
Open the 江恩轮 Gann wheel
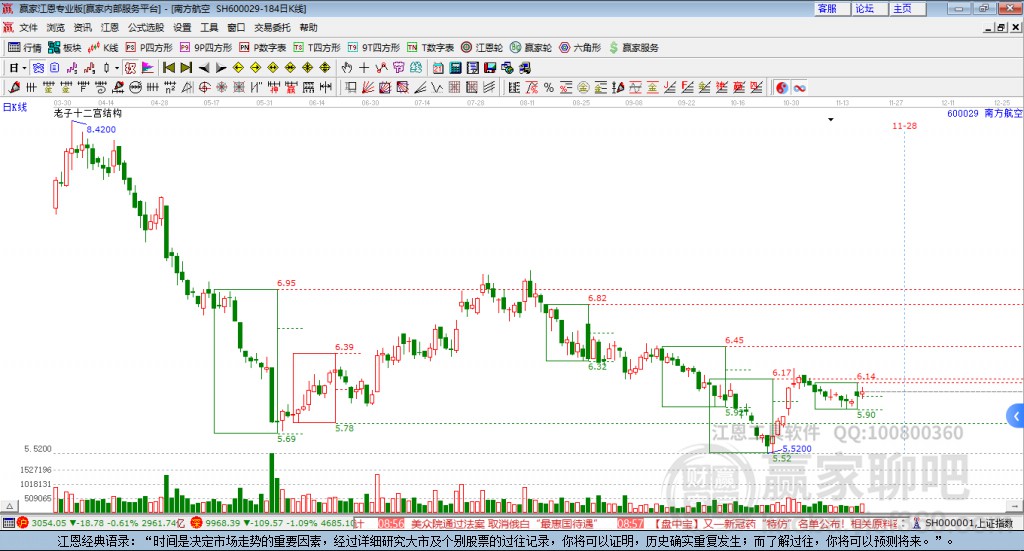tap(482, 48)
